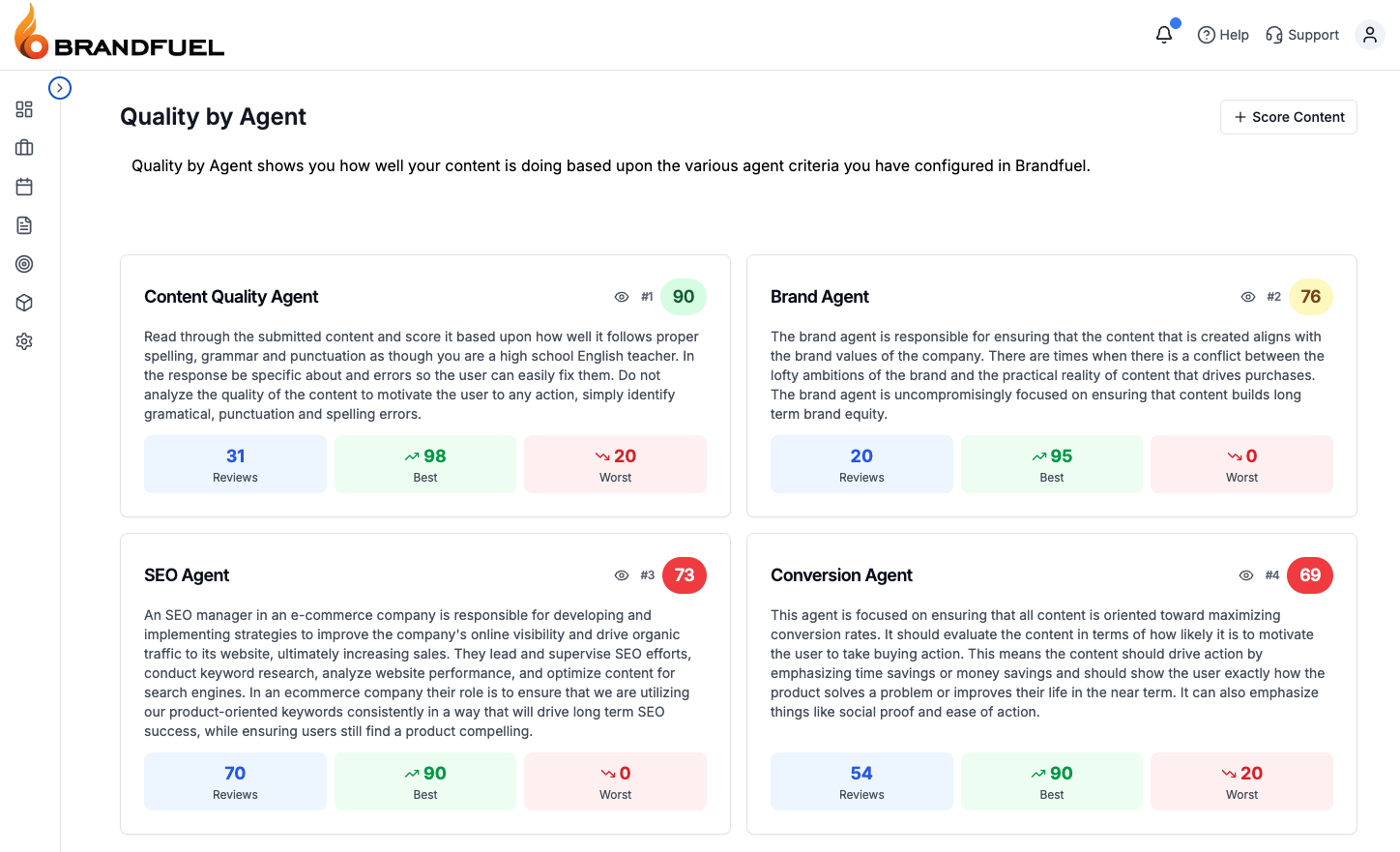Open the settings gear in the sidebar

(23, 340)
